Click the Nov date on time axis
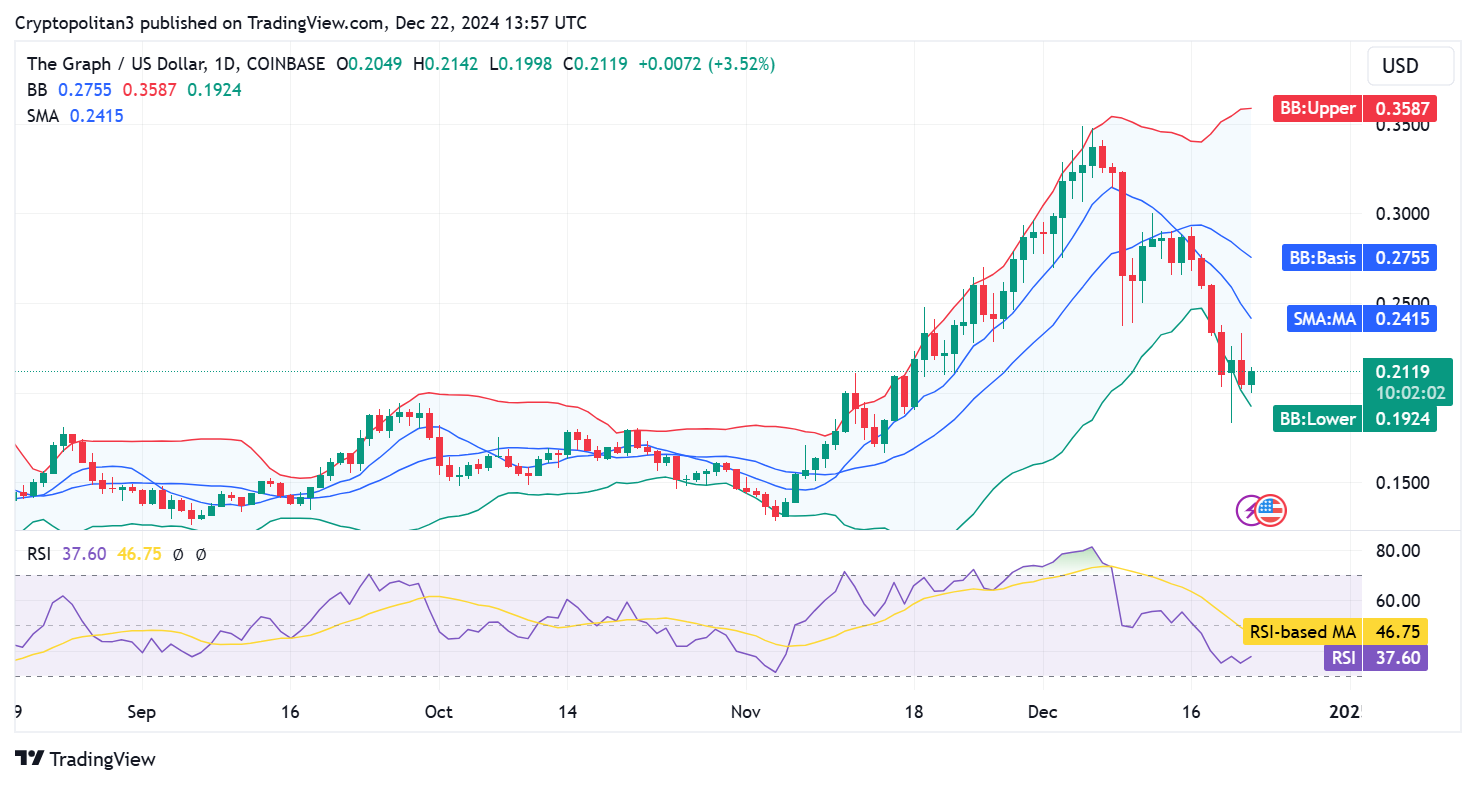The height and width of the screenshot is (785, 1476). (x=745, y=712)
